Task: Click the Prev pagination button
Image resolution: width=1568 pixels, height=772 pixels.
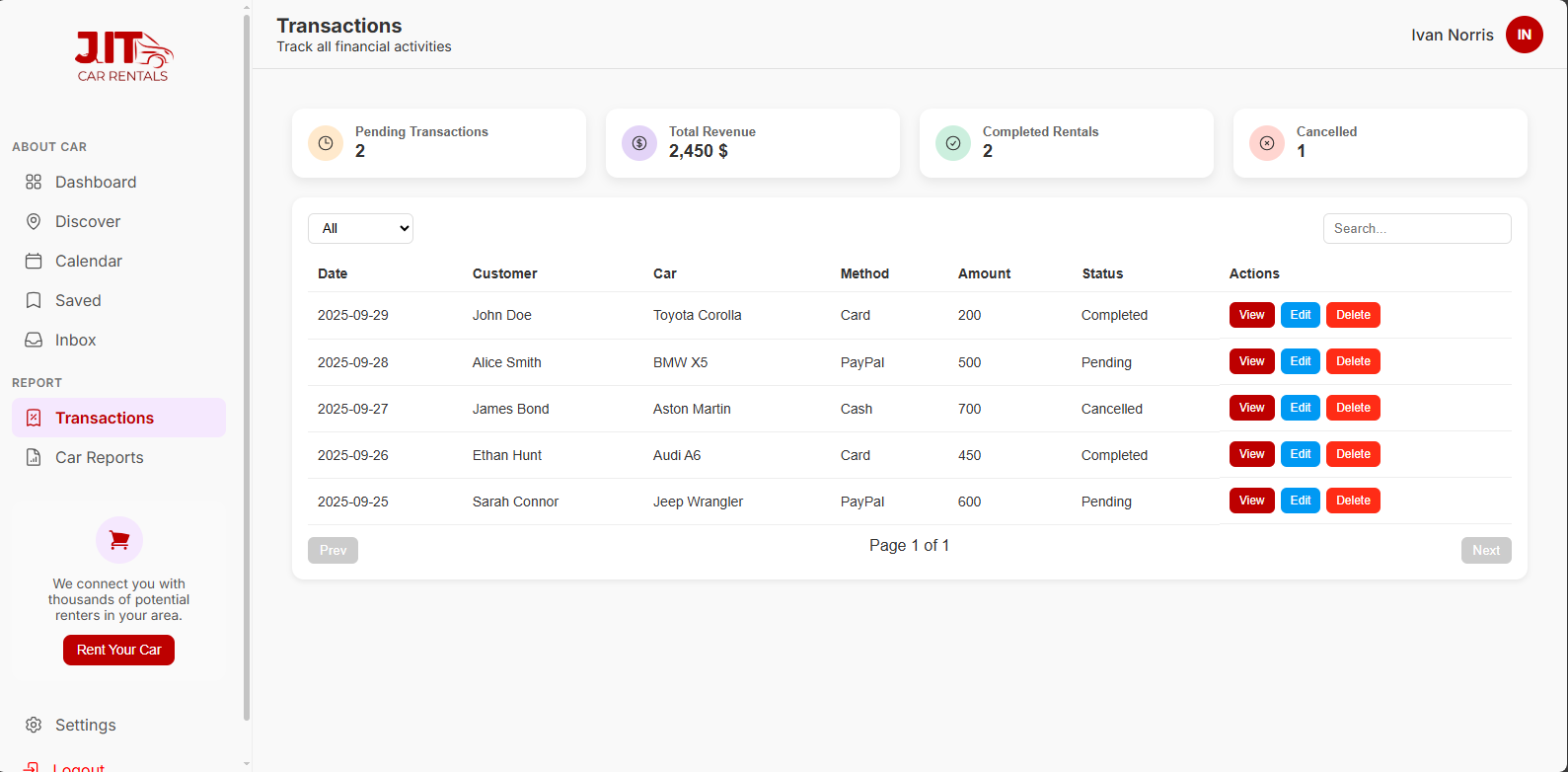Action: pyautogui.click(x=333, y=551)
